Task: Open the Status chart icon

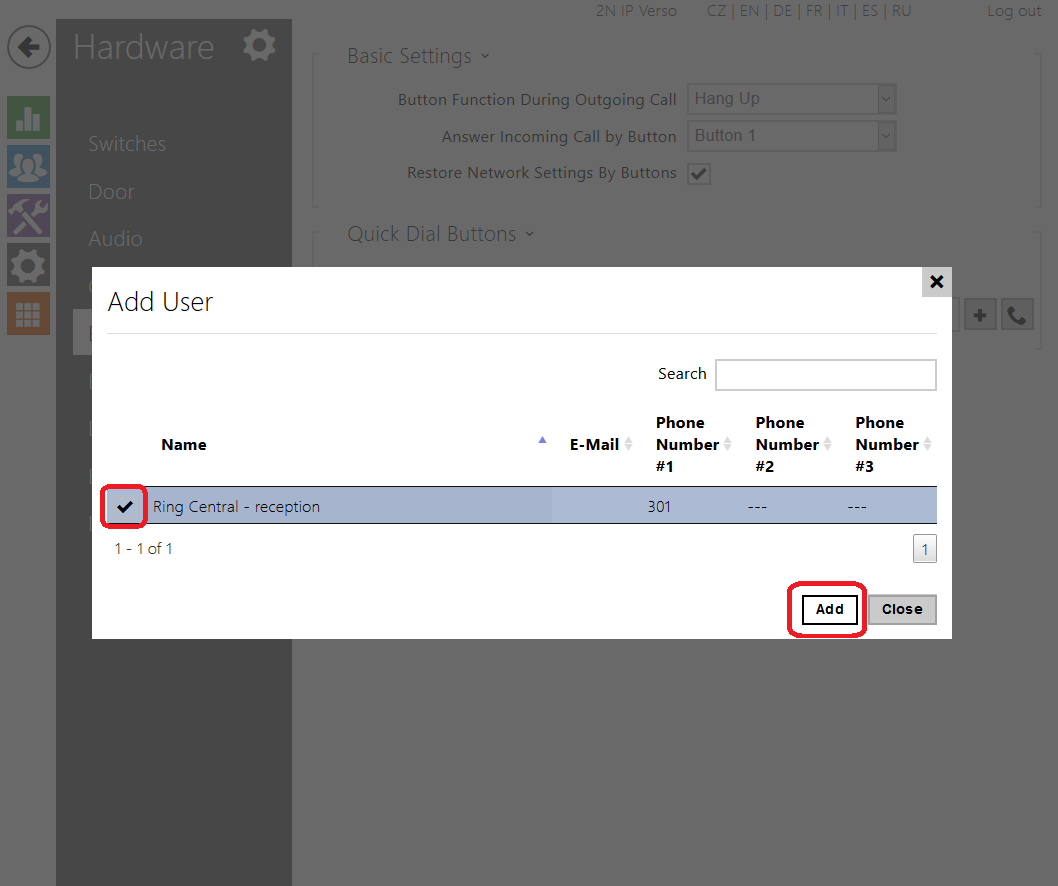Action: [x=28, y=117]
